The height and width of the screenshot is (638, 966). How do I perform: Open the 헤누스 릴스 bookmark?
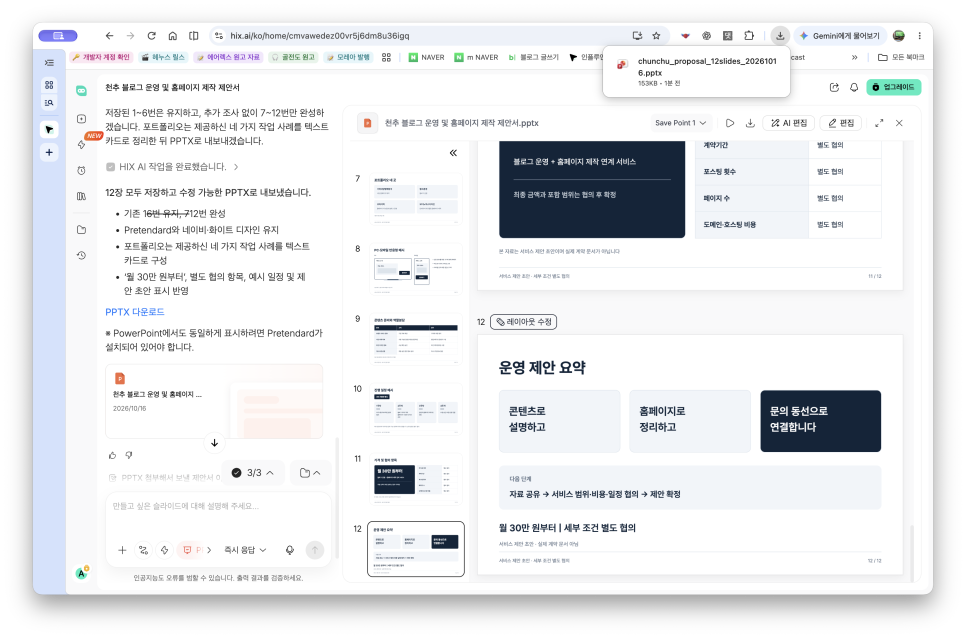click(x=163, y=57)
